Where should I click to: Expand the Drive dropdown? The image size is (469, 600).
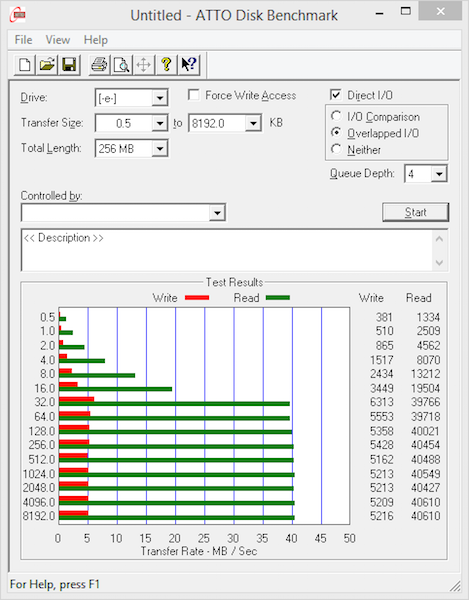click(160, 98)
